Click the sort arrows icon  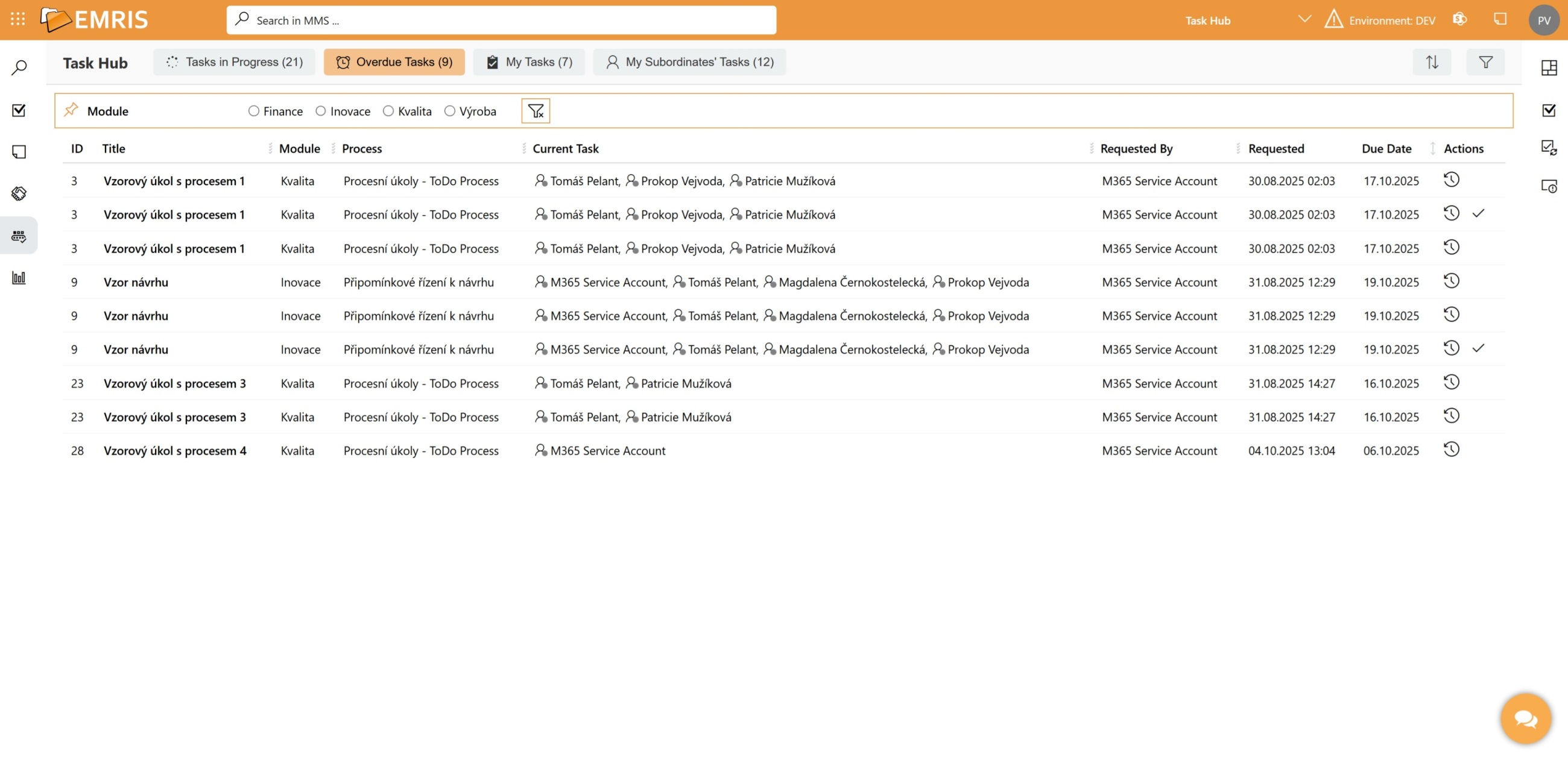pos(1432,62)
